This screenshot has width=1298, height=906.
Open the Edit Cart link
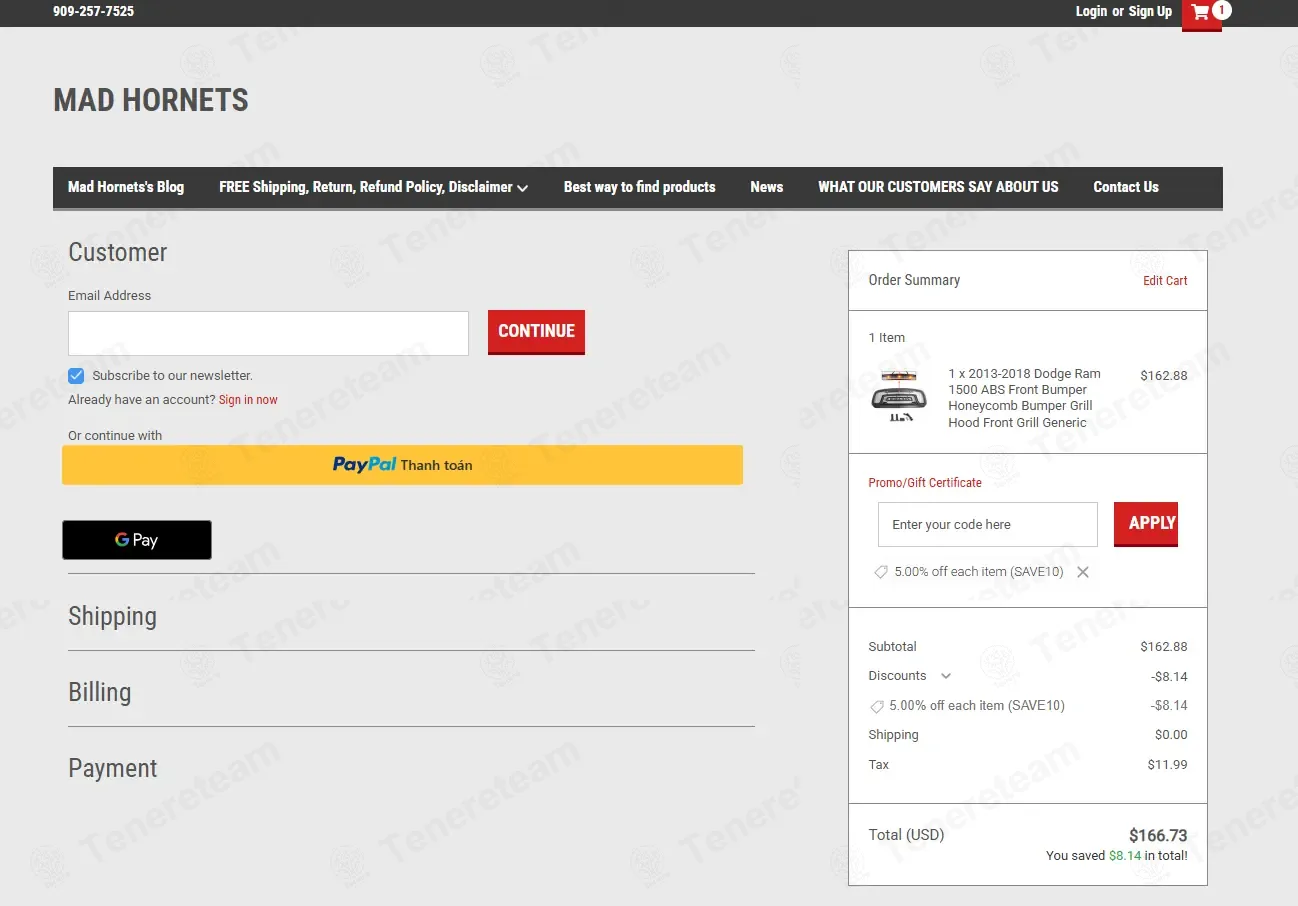point(1165,281)
